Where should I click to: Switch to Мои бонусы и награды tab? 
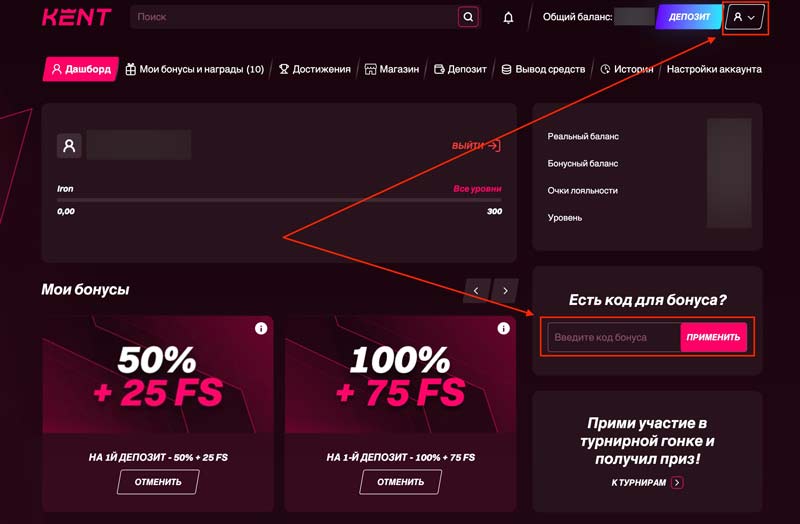(x=194, y=69)
